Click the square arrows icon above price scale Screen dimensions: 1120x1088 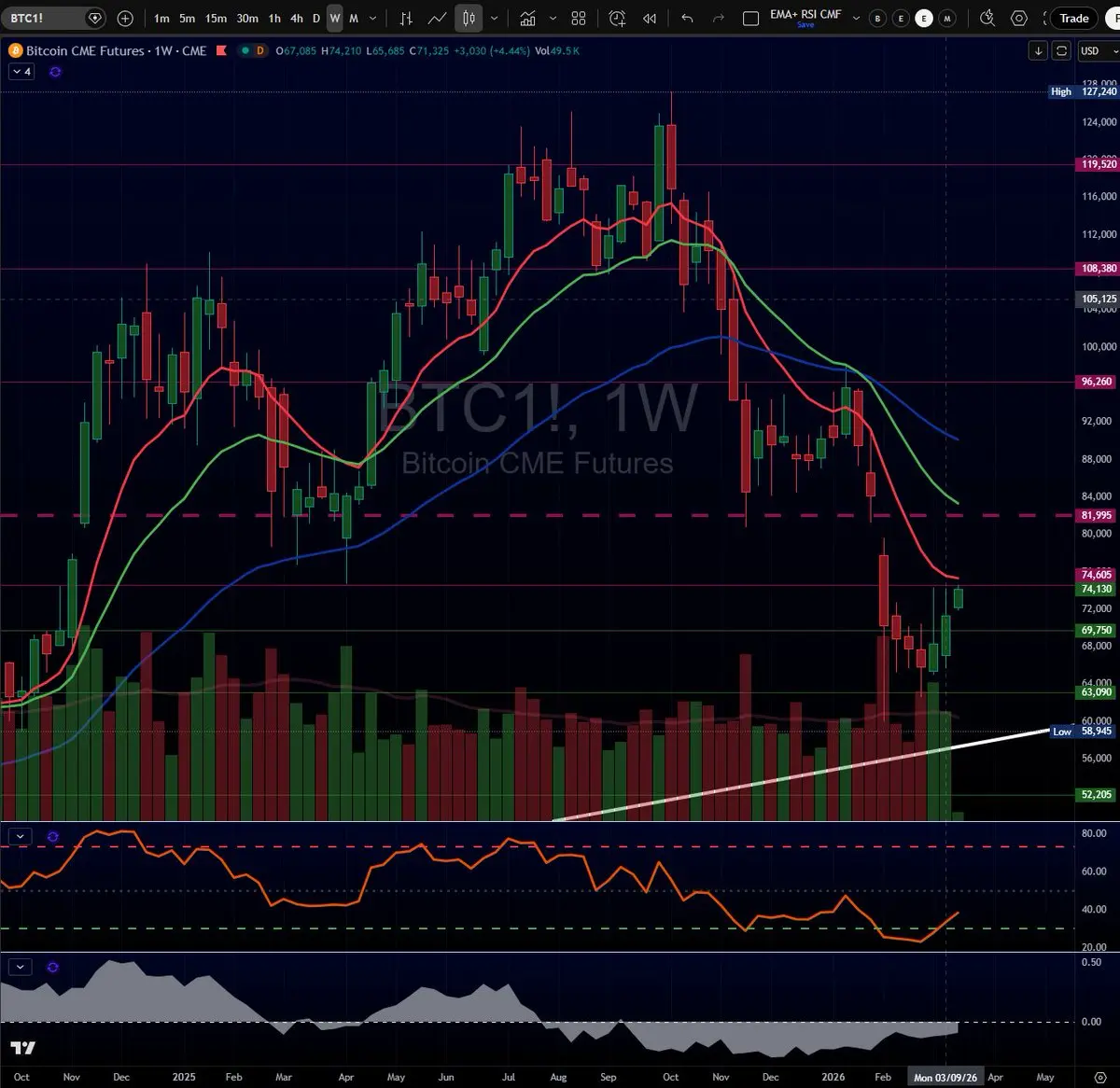[1061, 51]
